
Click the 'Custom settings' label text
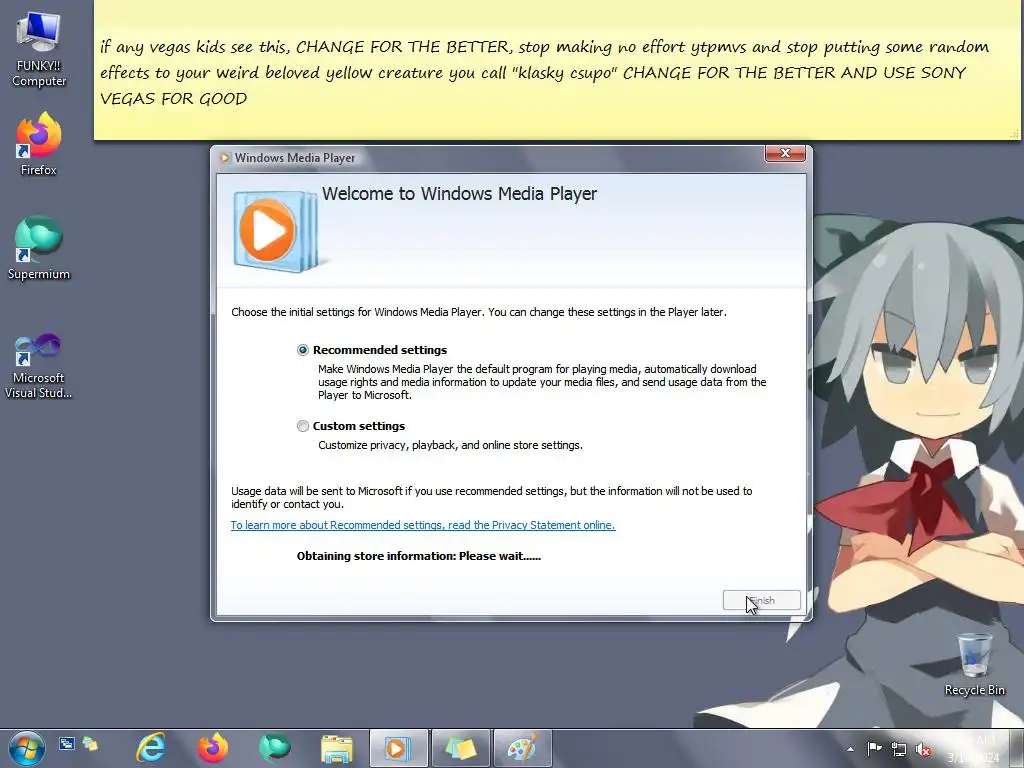click(359, 426)
